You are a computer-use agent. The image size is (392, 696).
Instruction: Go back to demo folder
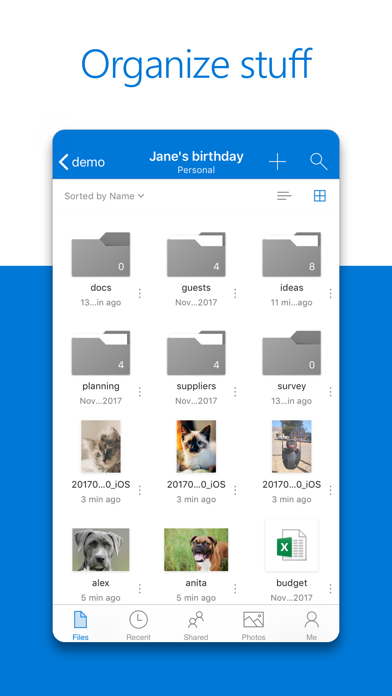[x=82, y=162]
